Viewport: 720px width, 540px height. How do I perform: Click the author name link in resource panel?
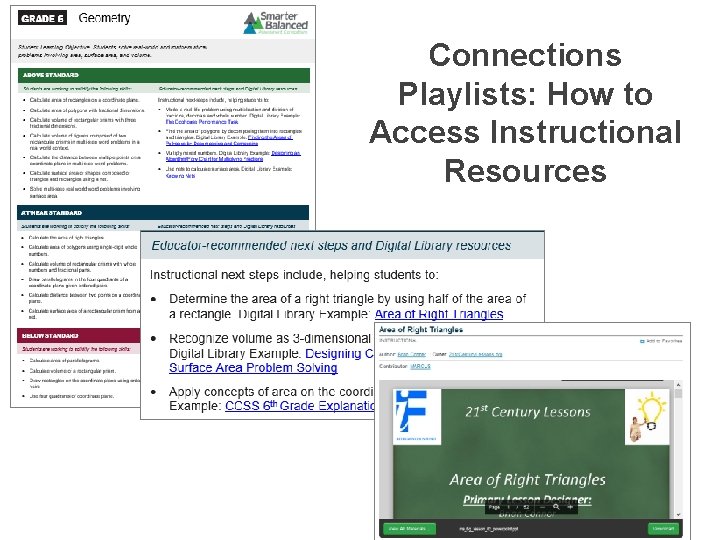coord(411,354)
